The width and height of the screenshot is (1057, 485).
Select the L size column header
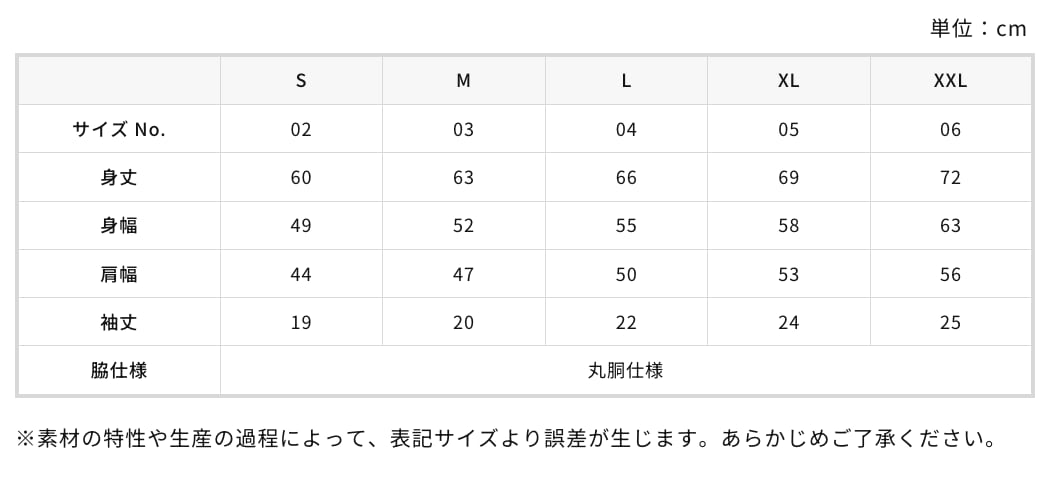click(x=626, y=81)
